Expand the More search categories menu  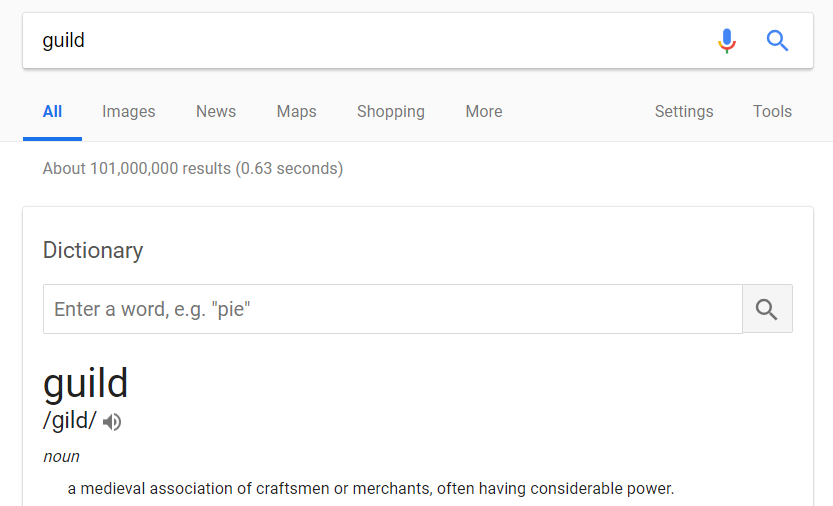[x=484, y=112]
